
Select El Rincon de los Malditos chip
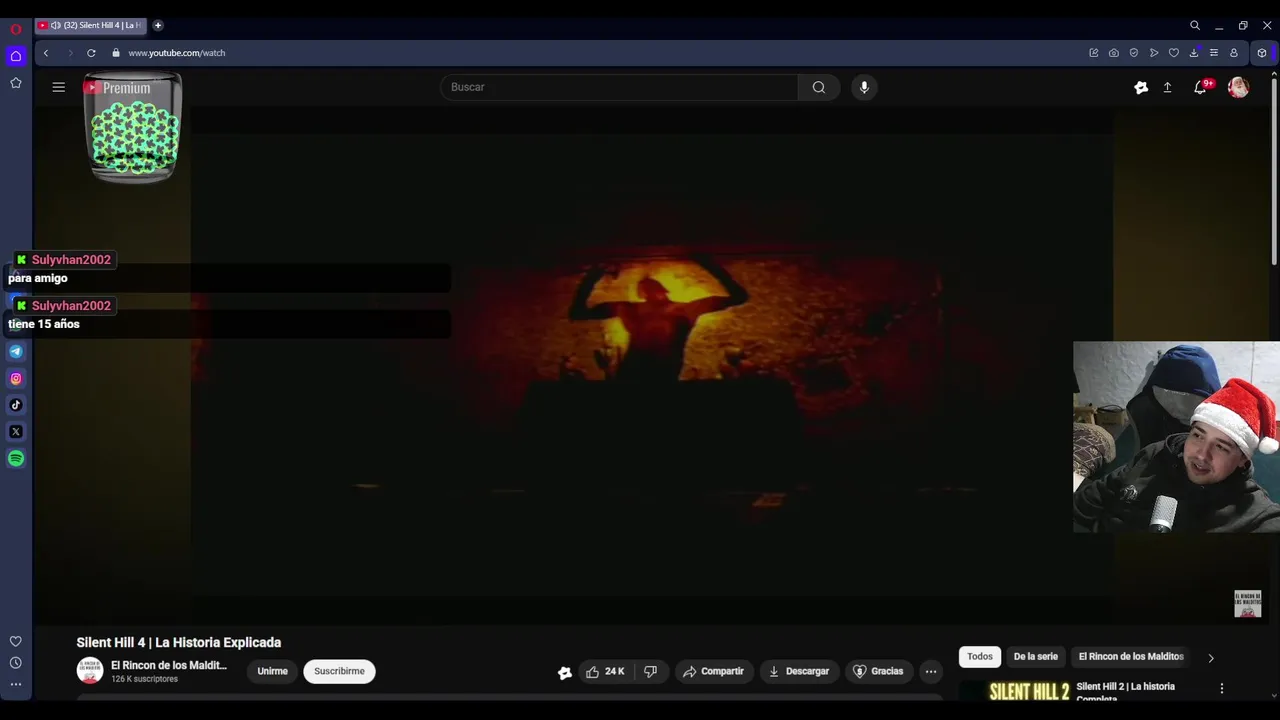[1131, 657]
